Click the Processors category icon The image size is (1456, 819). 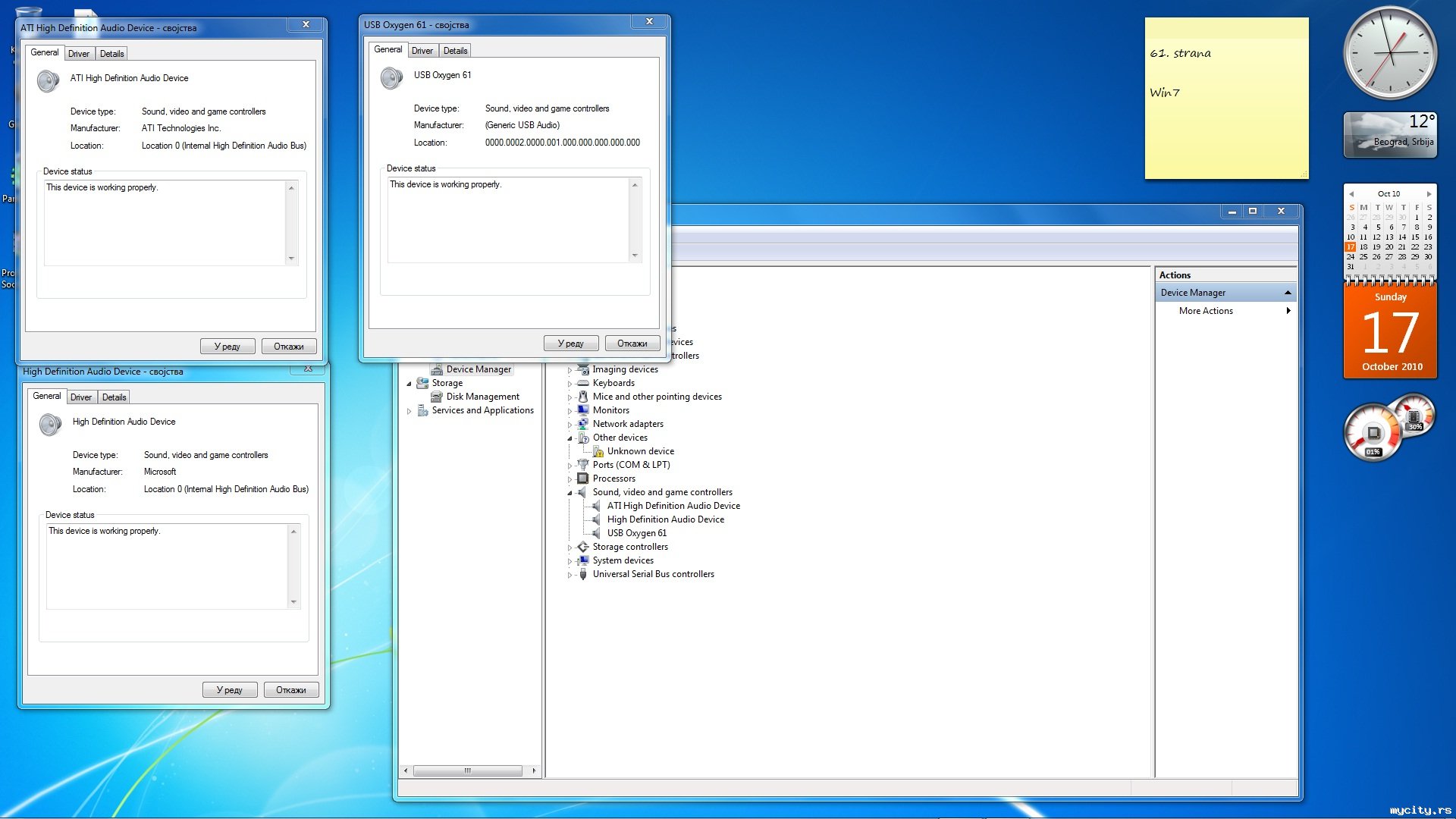(582, 479)
